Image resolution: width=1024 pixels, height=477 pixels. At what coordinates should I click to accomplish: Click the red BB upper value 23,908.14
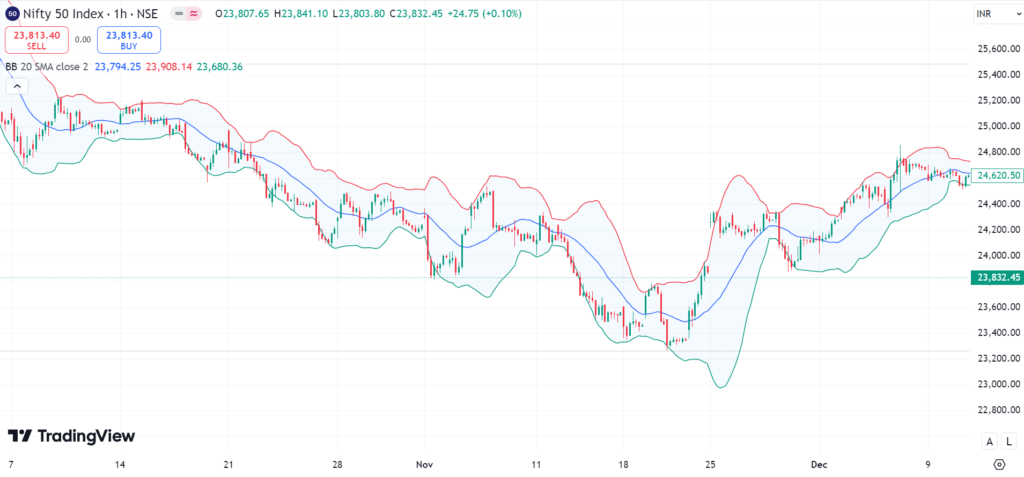pyautogui.click(x=168, y=66)
